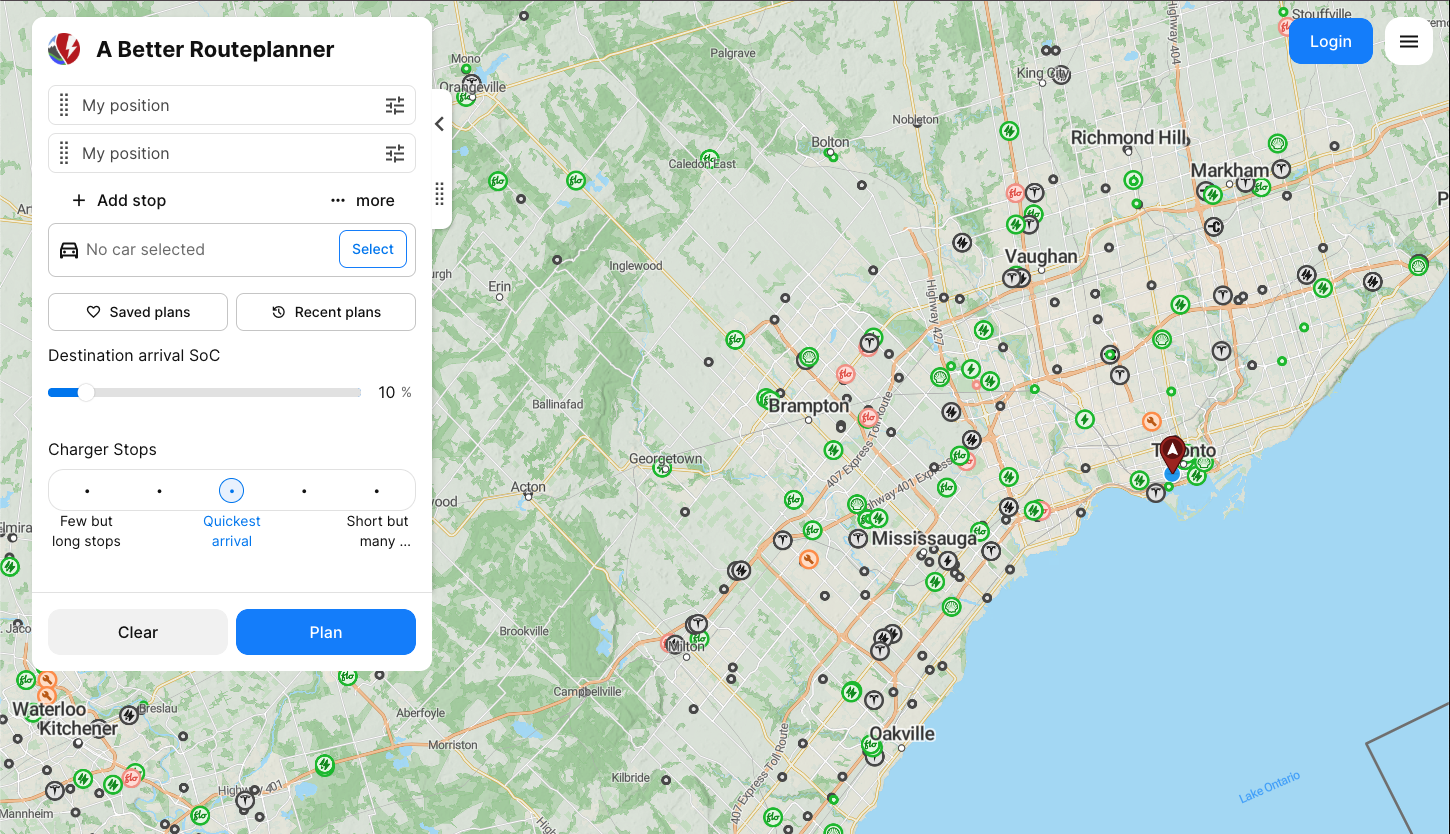Viewport: 1450px width, 834px height.
Task: Select Shell charger at far east map edge
Action: click(1418, 265)
